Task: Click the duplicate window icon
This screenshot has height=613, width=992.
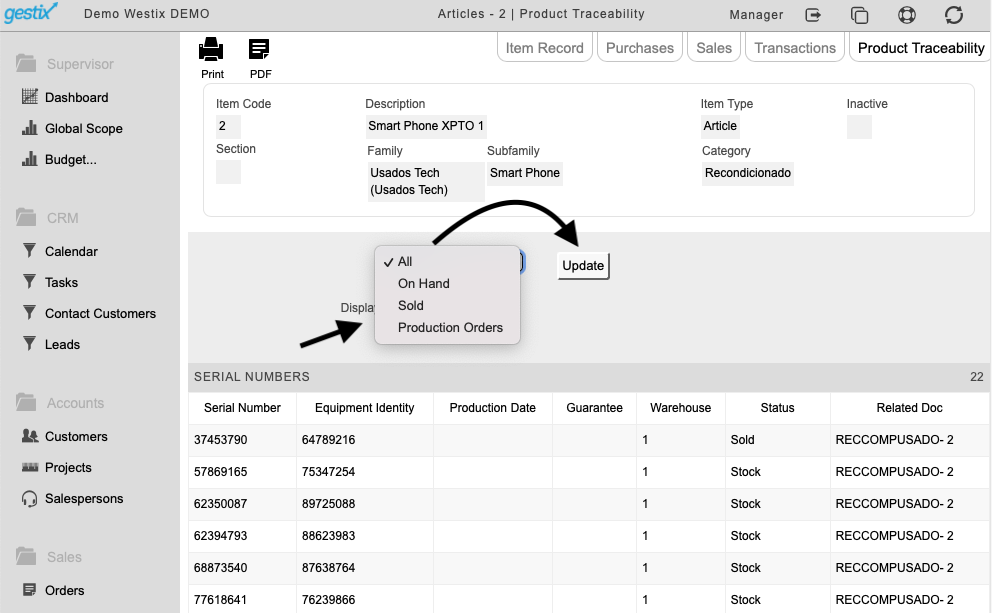Action: 859,15
